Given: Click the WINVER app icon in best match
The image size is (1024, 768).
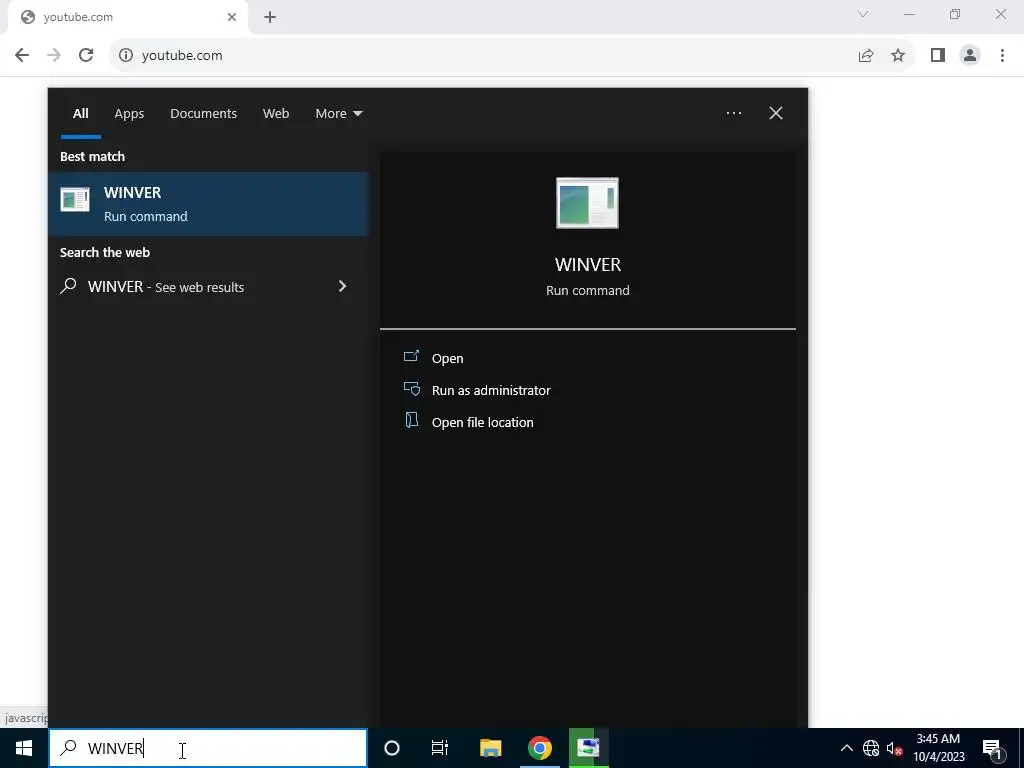Looking at the screenshot, I should [75, 200].
